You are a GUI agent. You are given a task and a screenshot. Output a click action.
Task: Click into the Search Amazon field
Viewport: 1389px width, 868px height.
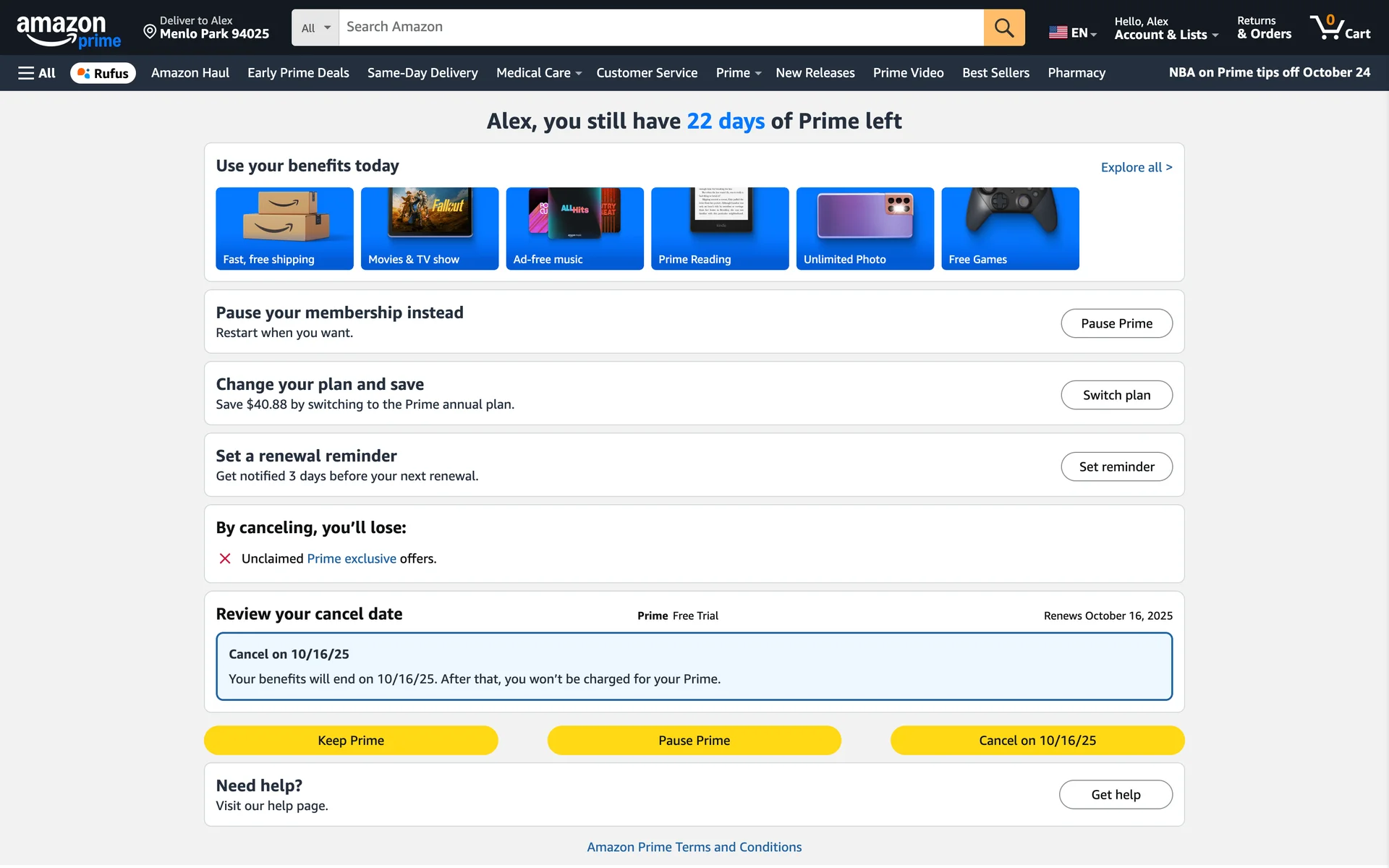click(x=660, y=27)
